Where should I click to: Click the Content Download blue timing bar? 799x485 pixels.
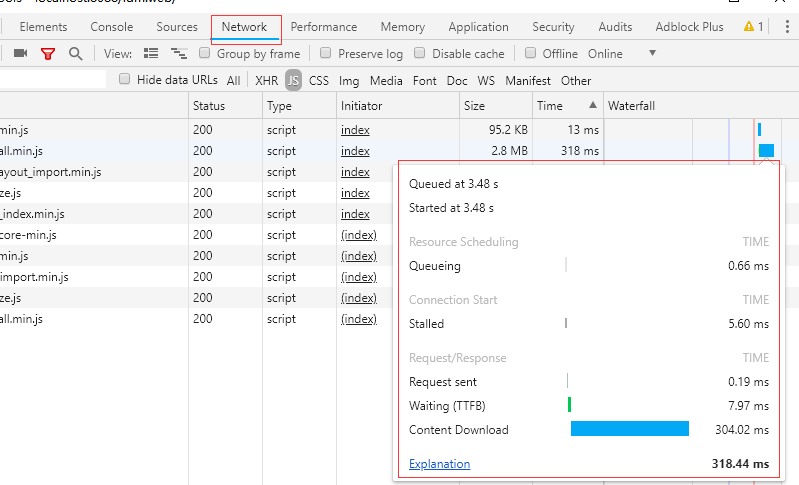[630, 428]
